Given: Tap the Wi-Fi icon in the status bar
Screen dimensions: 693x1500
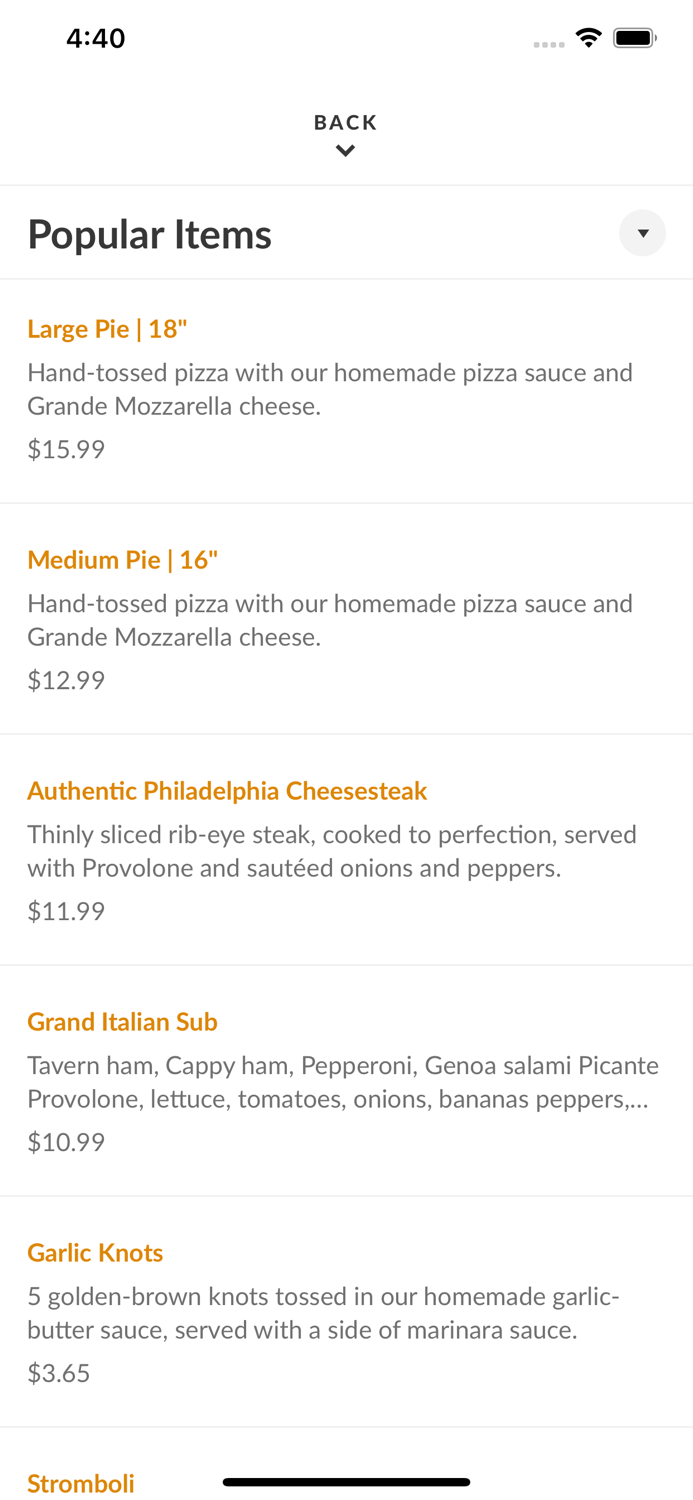Looking at the screenshot, I should click(x=589, y=36).
